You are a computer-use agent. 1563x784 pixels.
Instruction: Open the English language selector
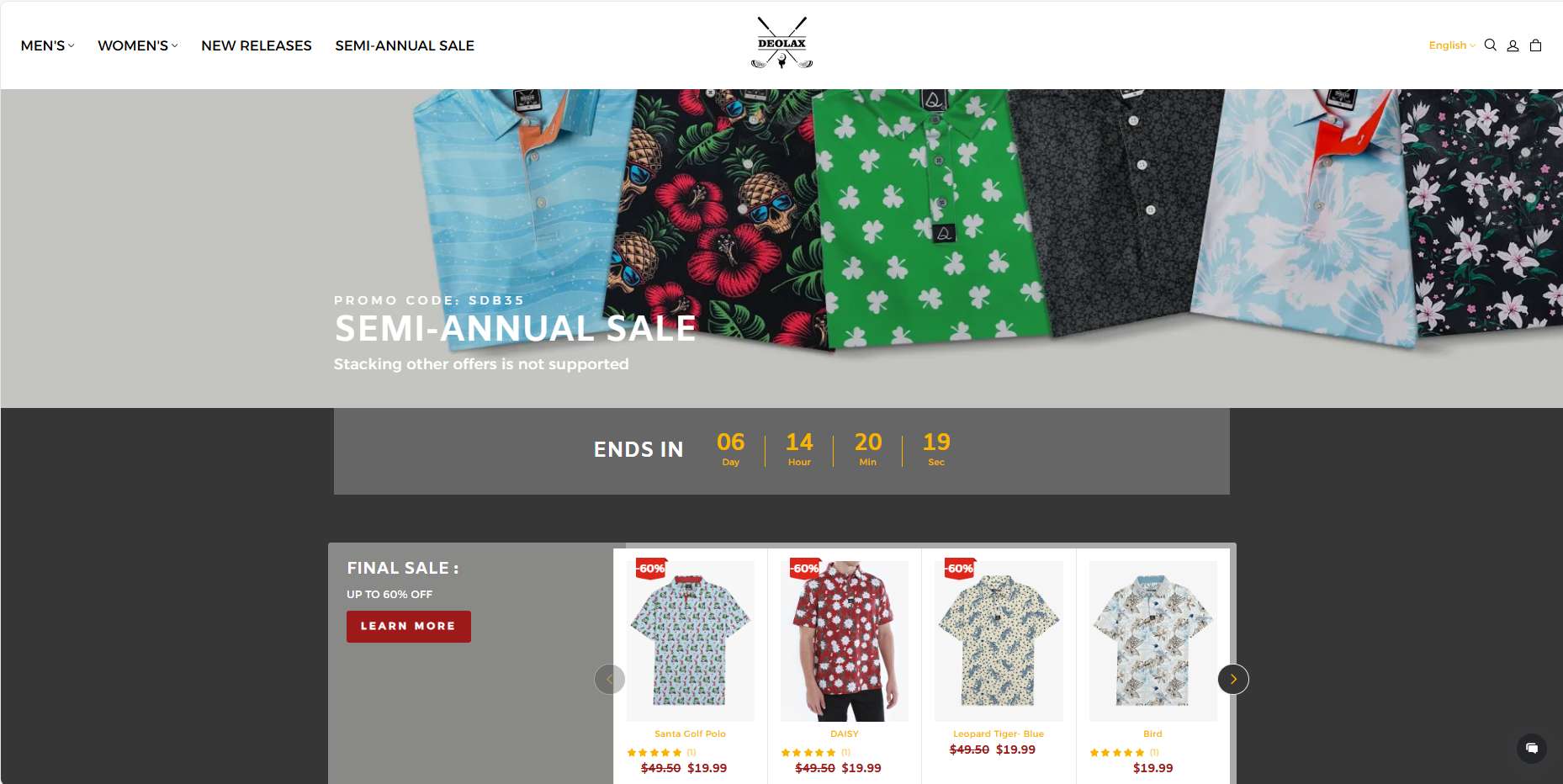tap(1452, 45)
